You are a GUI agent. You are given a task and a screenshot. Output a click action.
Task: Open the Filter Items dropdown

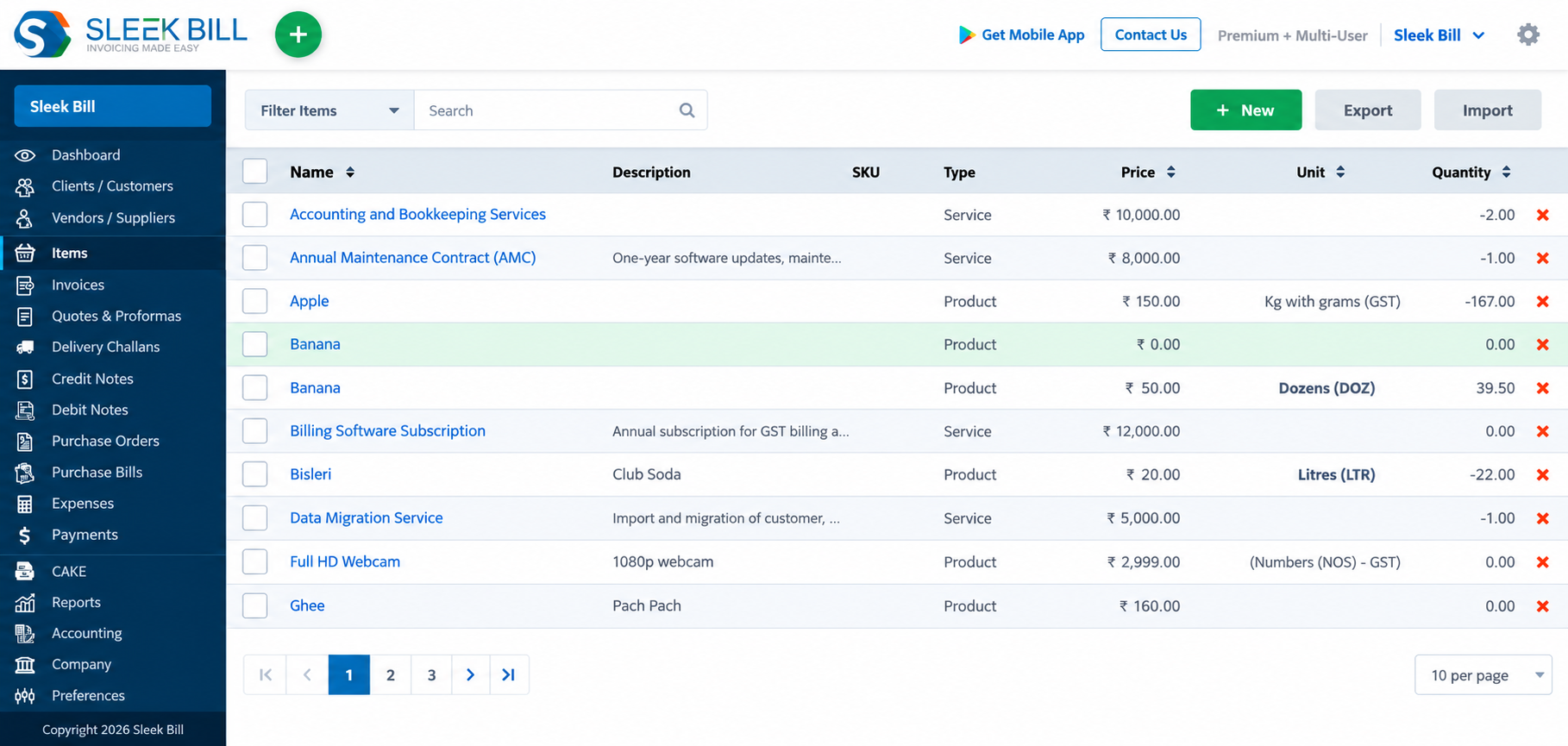[x=329, y=110]
